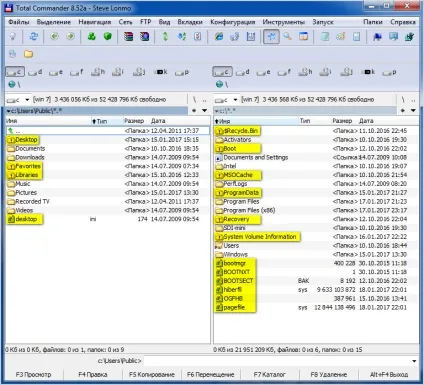Image resolution: width=424 pixels, height=385 pixels.
Task: Switch right panel to drive i
Action: [326, 72]
